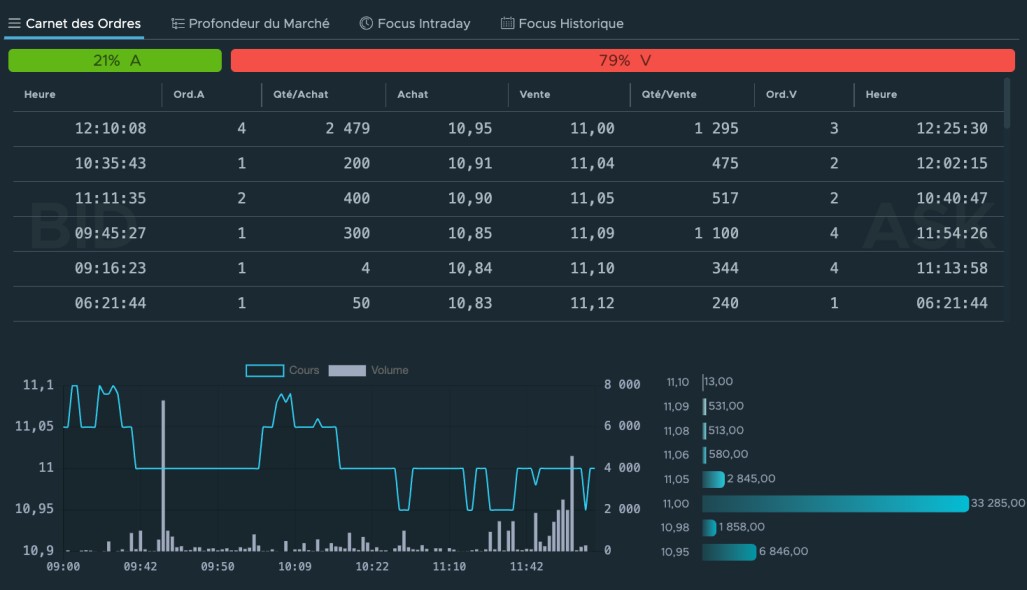Sort by the Ord.V column header
1027x590 pixels.
pos(781,95)
